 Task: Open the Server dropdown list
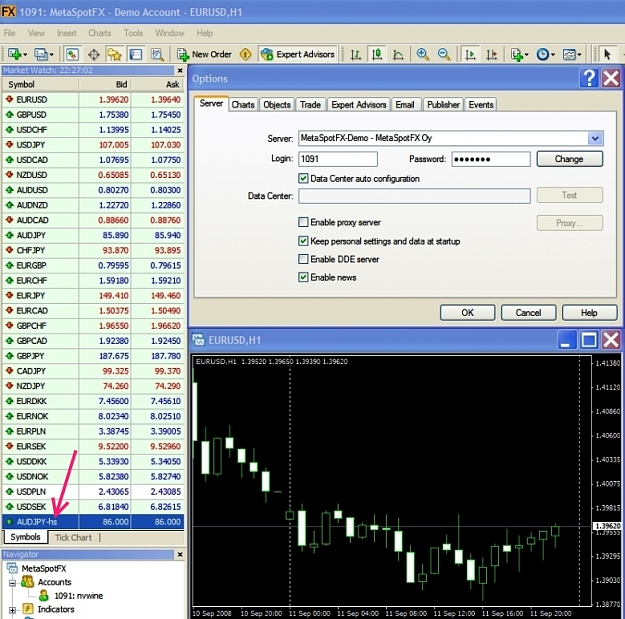point(595,138)
